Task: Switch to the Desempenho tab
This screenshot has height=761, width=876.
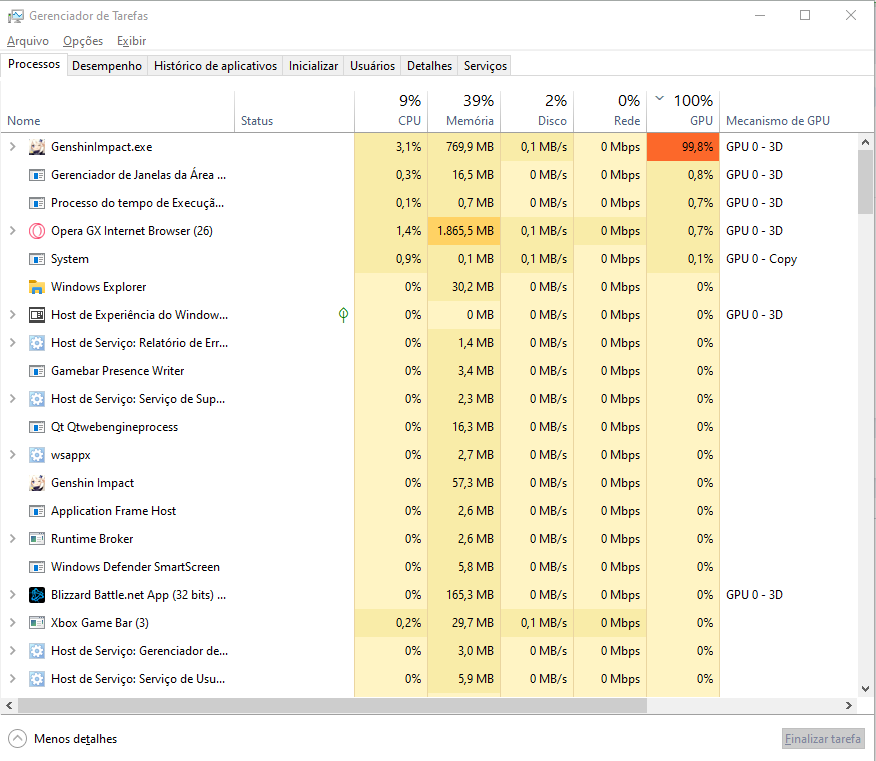Action: (x=107, y=66)
